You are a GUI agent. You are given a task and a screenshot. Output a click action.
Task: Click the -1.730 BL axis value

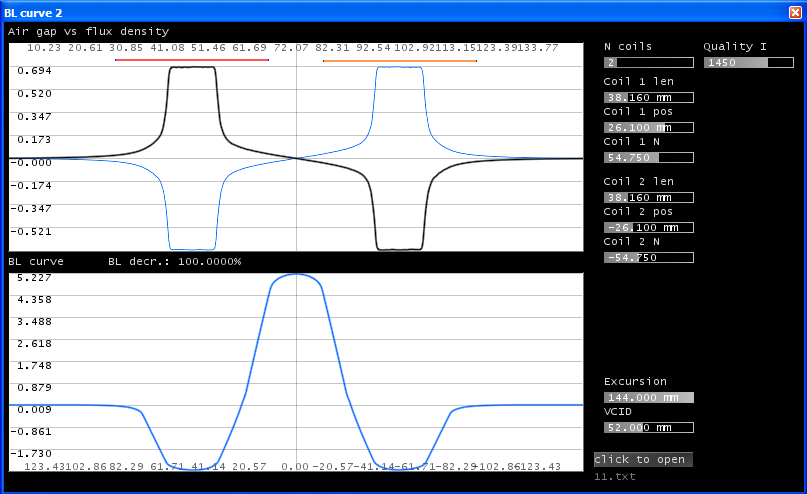coord(31,453)
